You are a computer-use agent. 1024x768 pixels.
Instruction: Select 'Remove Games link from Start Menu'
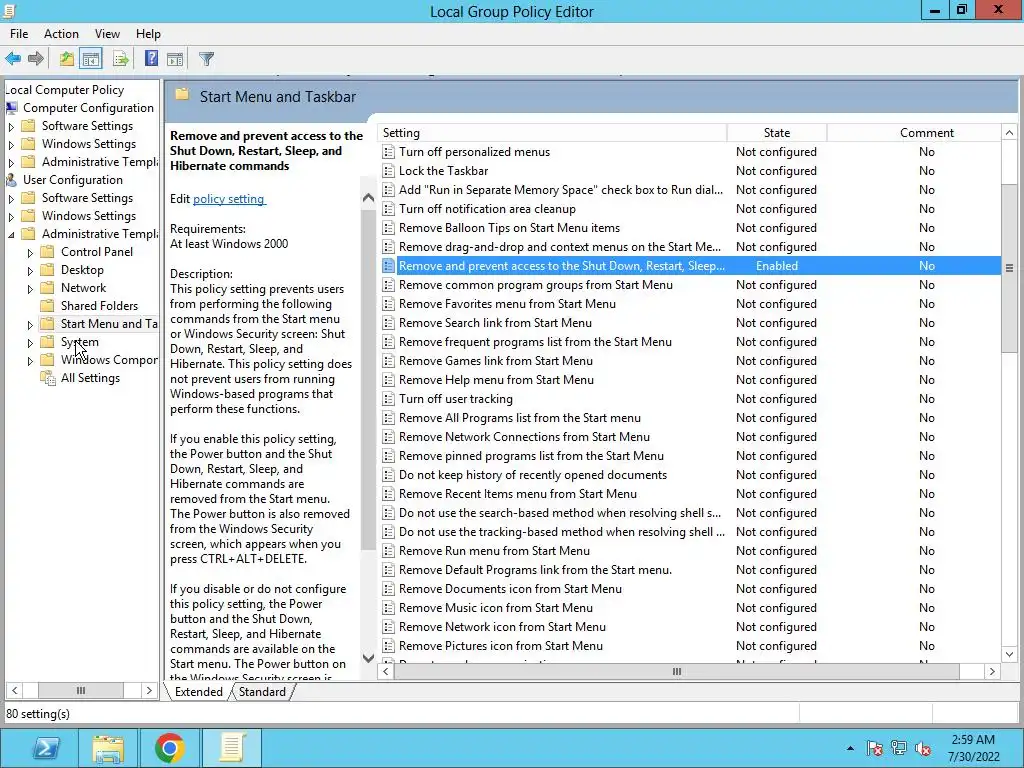tap(496, 361)
